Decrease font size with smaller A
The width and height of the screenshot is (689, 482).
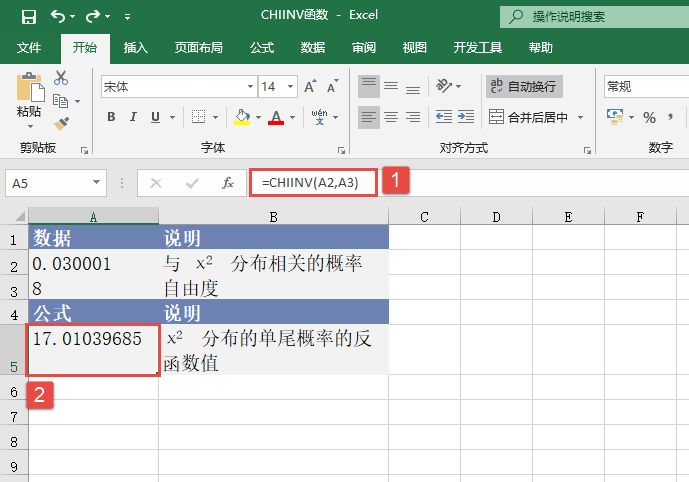pos(333,86)
